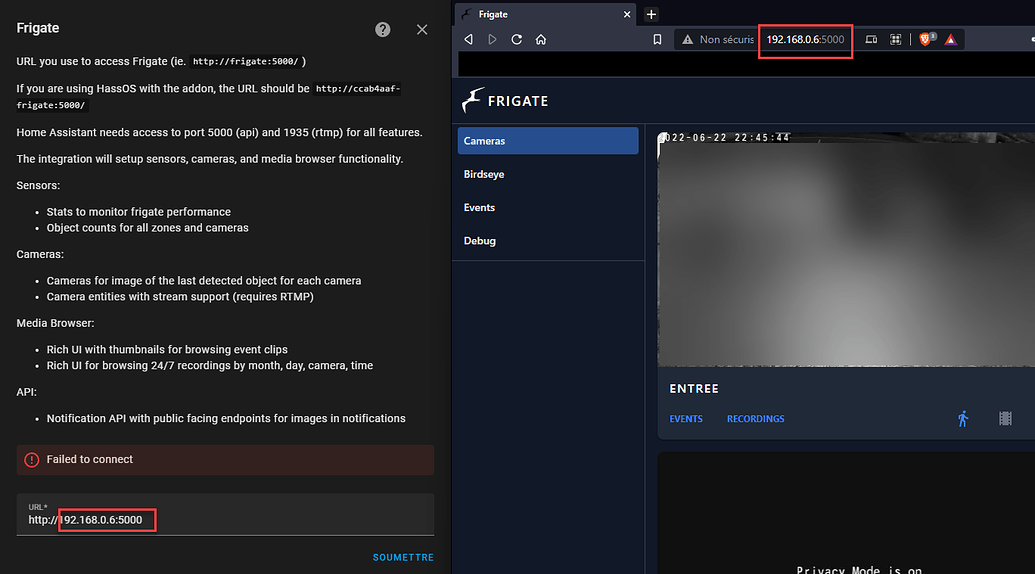Viewport: 1035px width, 574px height.
Task: Go back in the browser
Action: click(x=469, y=40)
